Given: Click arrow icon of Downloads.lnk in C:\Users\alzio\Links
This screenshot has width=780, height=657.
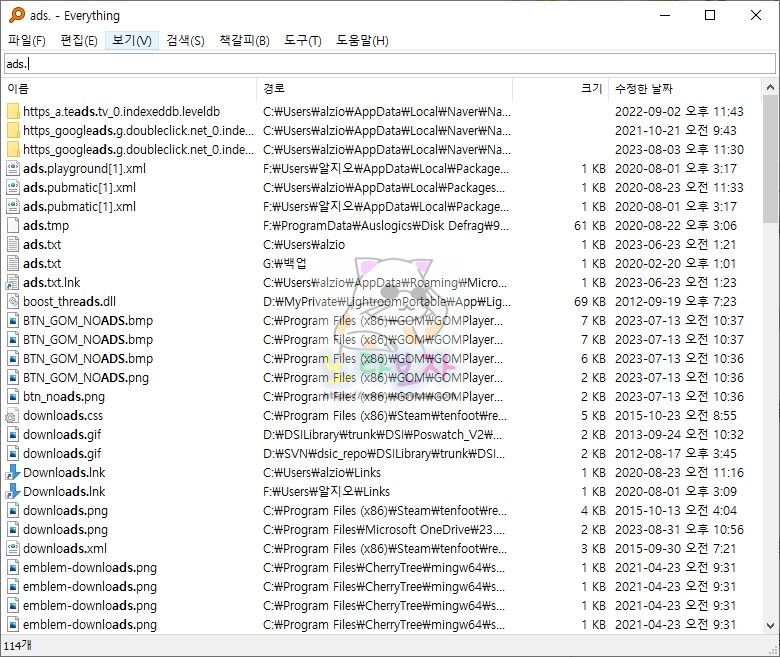Looking at the screenshot, I should coord(12,472).
